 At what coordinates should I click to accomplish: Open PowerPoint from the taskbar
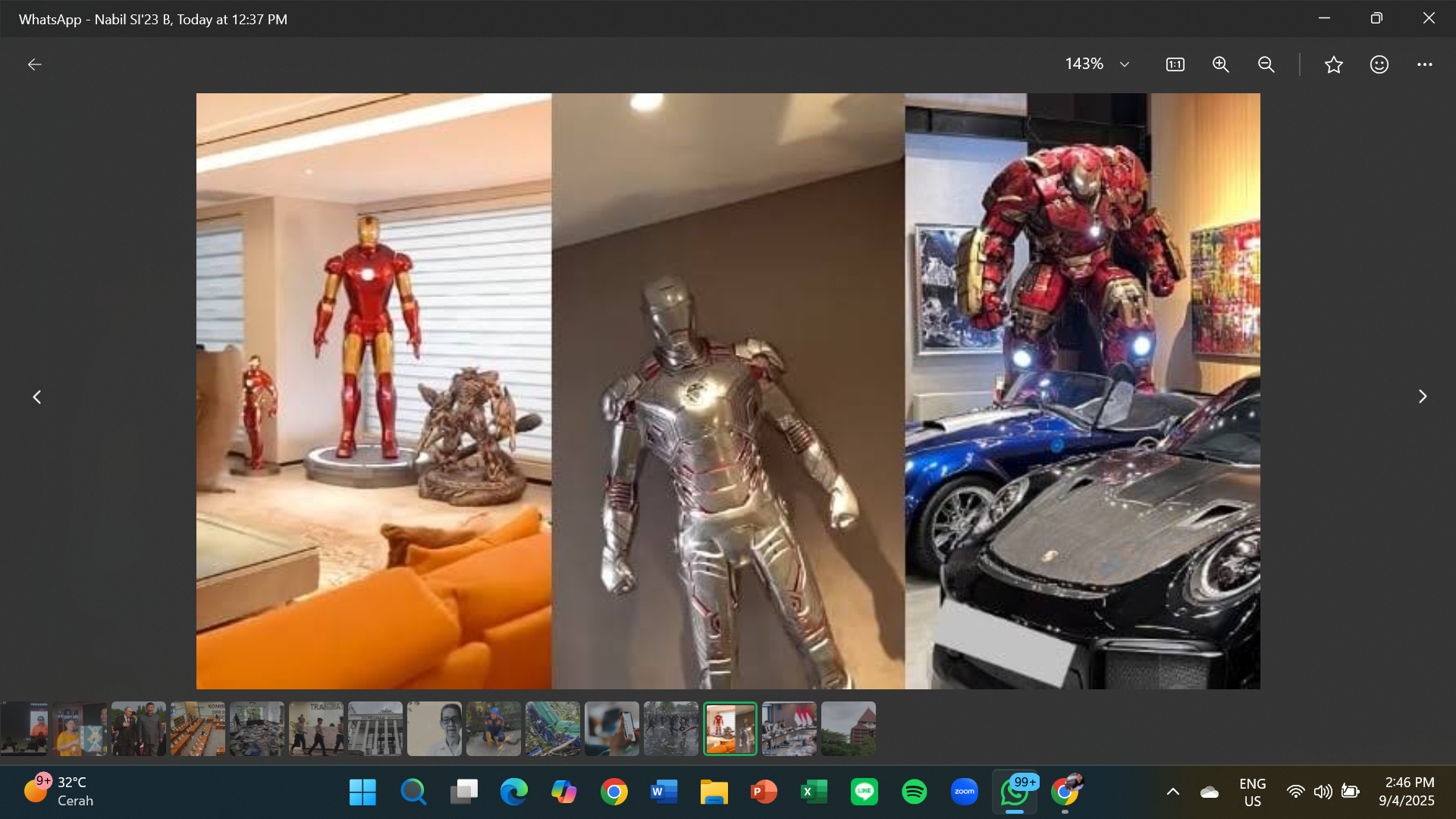[764, 792]
